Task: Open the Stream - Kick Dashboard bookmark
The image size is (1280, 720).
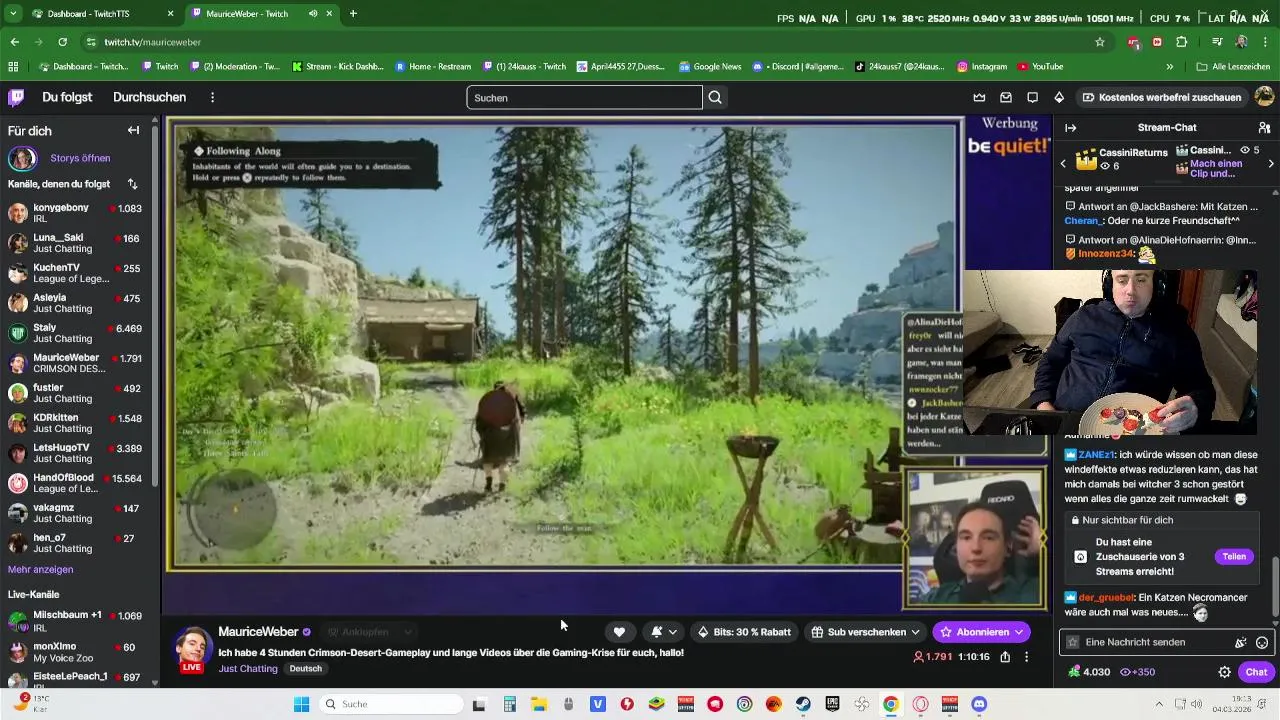Action: [x=338, y=67]
